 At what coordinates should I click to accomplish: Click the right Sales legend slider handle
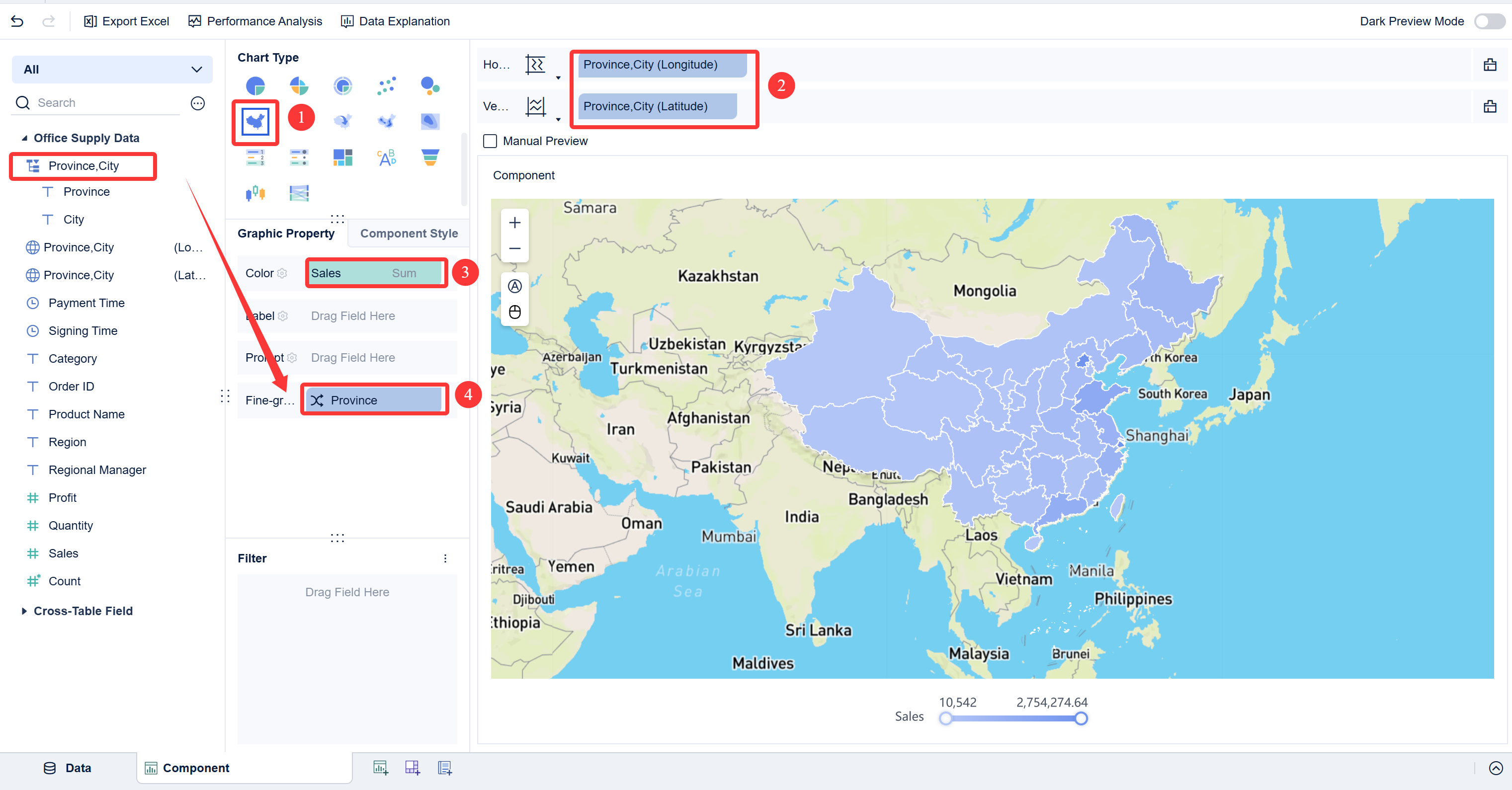tap(1081, 718)
